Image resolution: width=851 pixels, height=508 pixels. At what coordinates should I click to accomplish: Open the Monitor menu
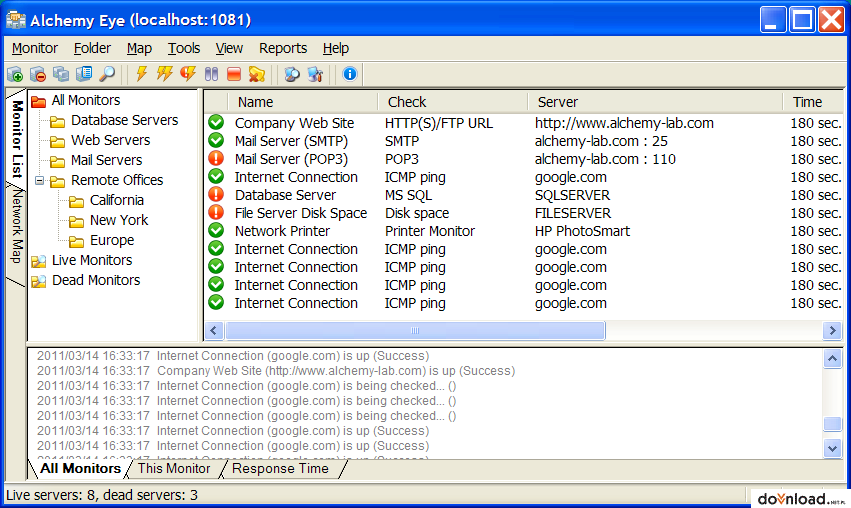click(x=35, y=48)
